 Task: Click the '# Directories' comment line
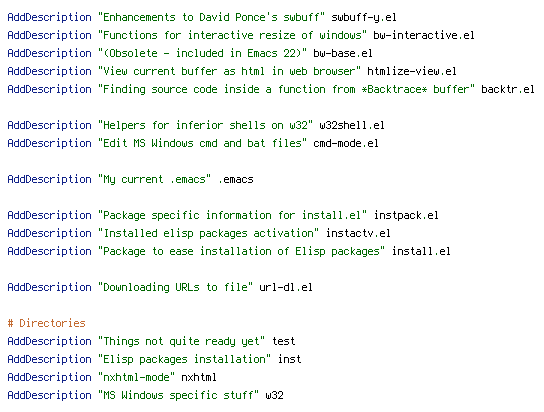tap(46, 324)
